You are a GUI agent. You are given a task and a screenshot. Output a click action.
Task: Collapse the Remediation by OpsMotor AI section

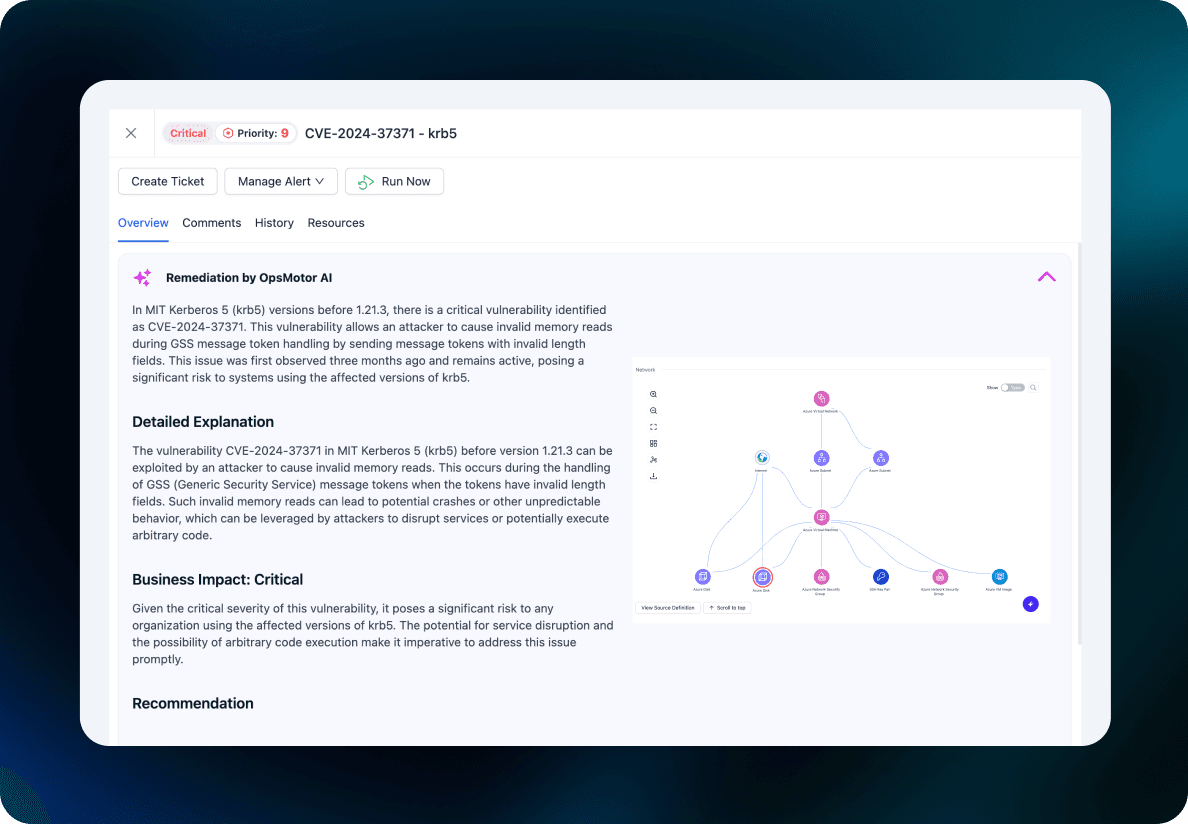tap(1046, 277)
